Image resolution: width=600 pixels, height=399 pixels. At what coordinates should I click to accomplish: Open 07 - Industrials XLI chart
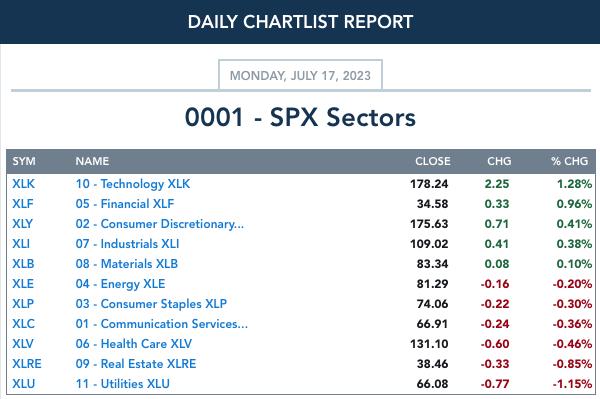(x=127, y=244)
